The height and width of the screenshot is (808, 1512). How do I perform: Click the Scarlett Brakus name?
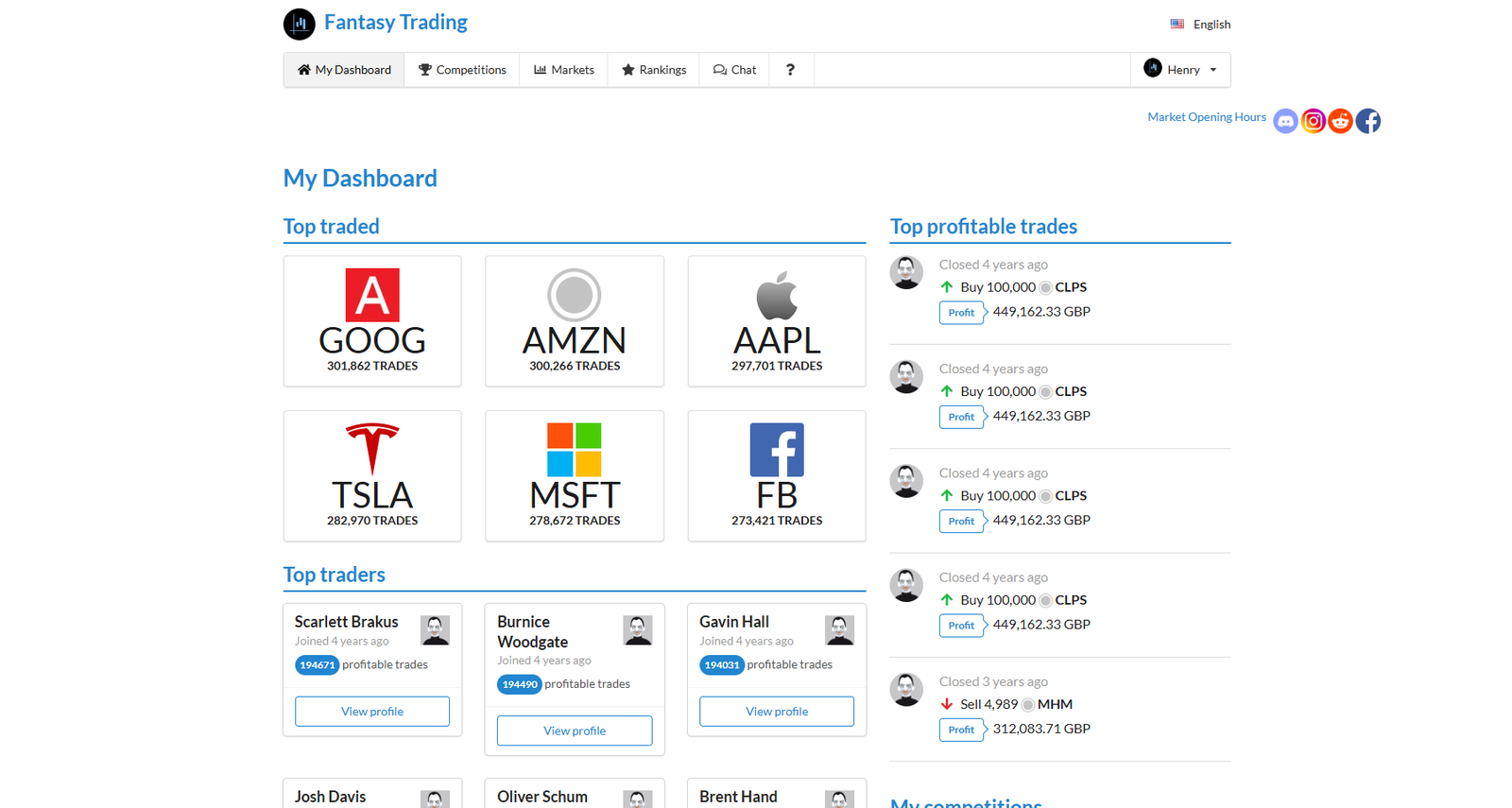coord(346,622)
